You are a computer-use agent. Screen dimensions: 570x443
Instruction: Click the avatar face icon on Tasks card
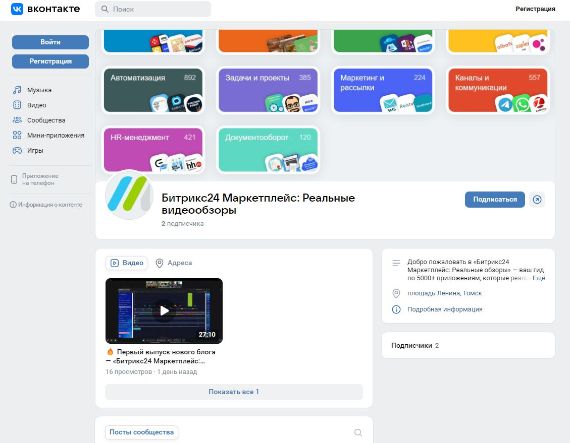tap(292, 104)
